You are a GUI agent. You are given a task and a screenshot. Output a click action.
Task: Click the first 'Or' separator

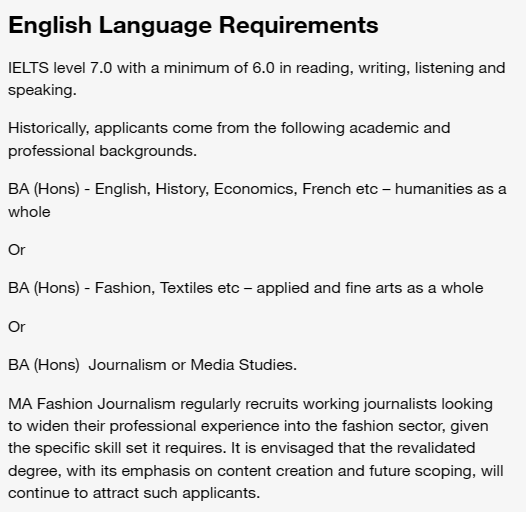pos(16,250)
